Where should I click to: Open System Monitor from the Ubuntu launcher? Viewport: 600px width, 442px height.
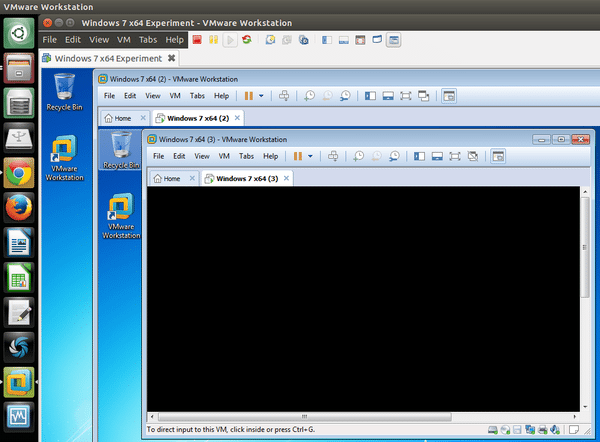point(19,417)
